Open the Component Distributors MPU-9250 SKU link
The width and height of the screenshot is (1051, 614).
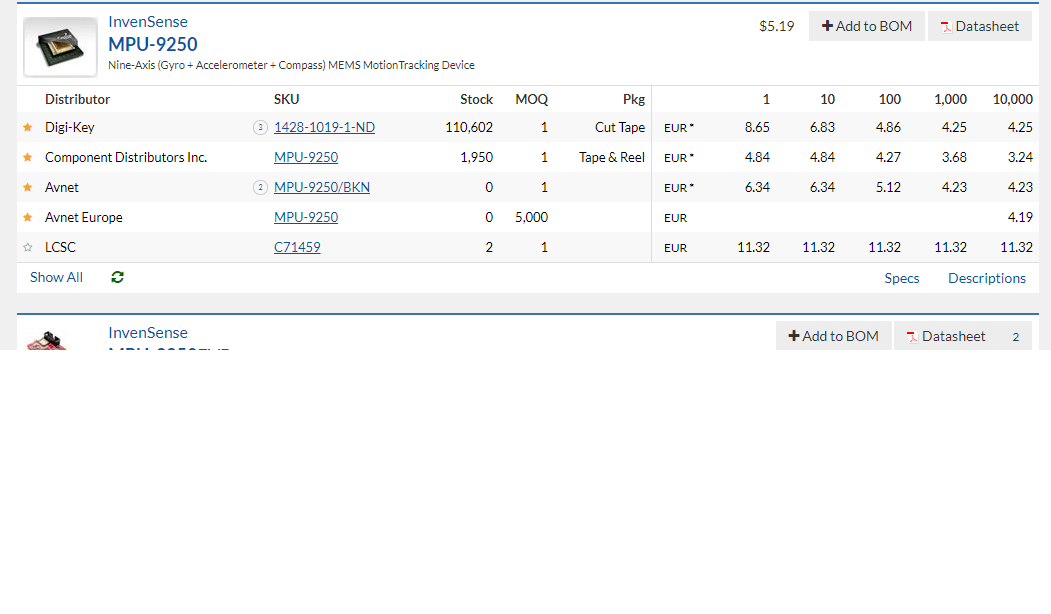pos(306,158)
